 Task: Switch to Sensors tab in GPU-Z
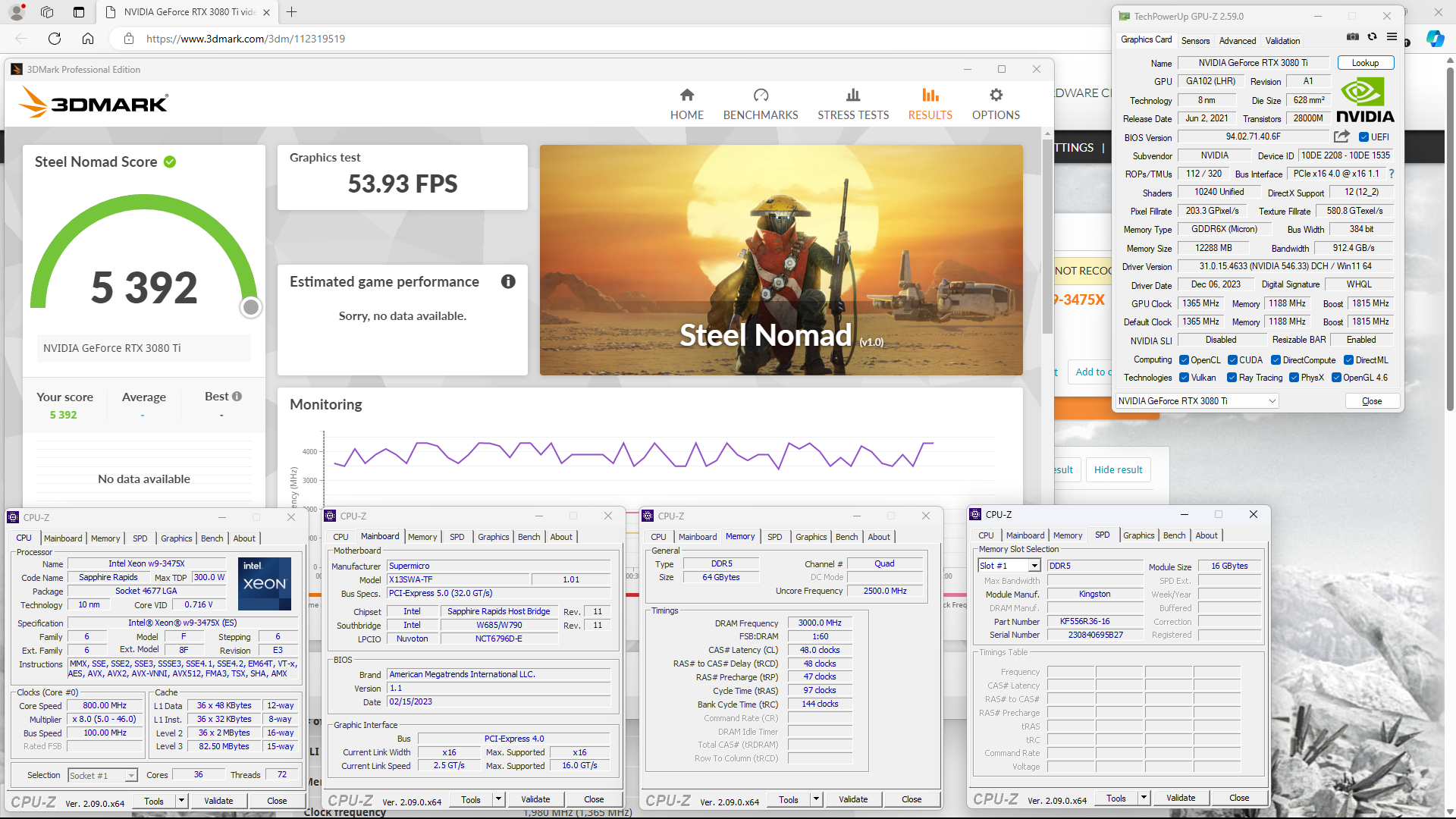tap(1195, 41)
